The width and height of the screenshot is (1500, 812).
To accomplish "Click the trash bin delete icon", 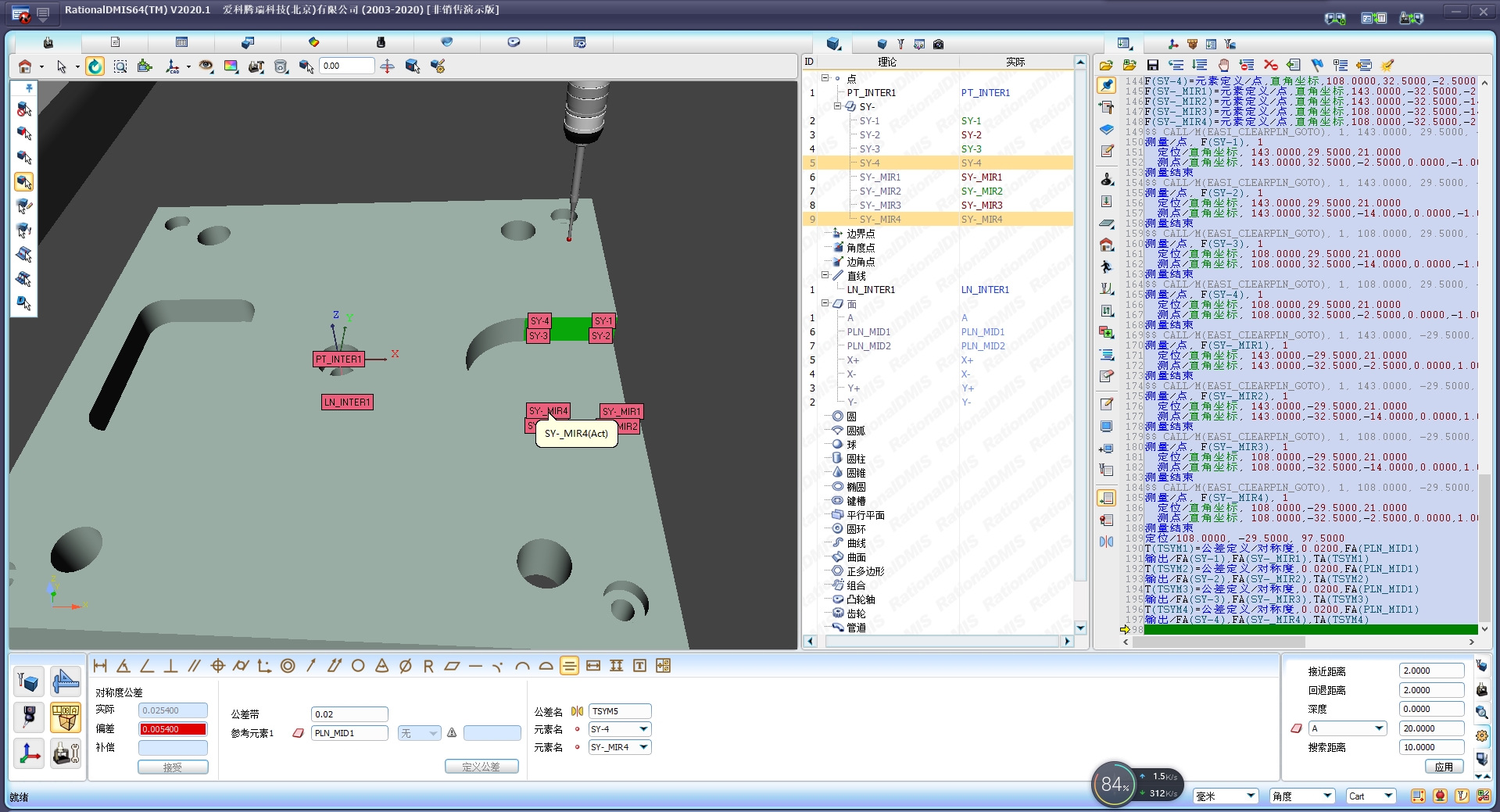I will coord(281,66).
